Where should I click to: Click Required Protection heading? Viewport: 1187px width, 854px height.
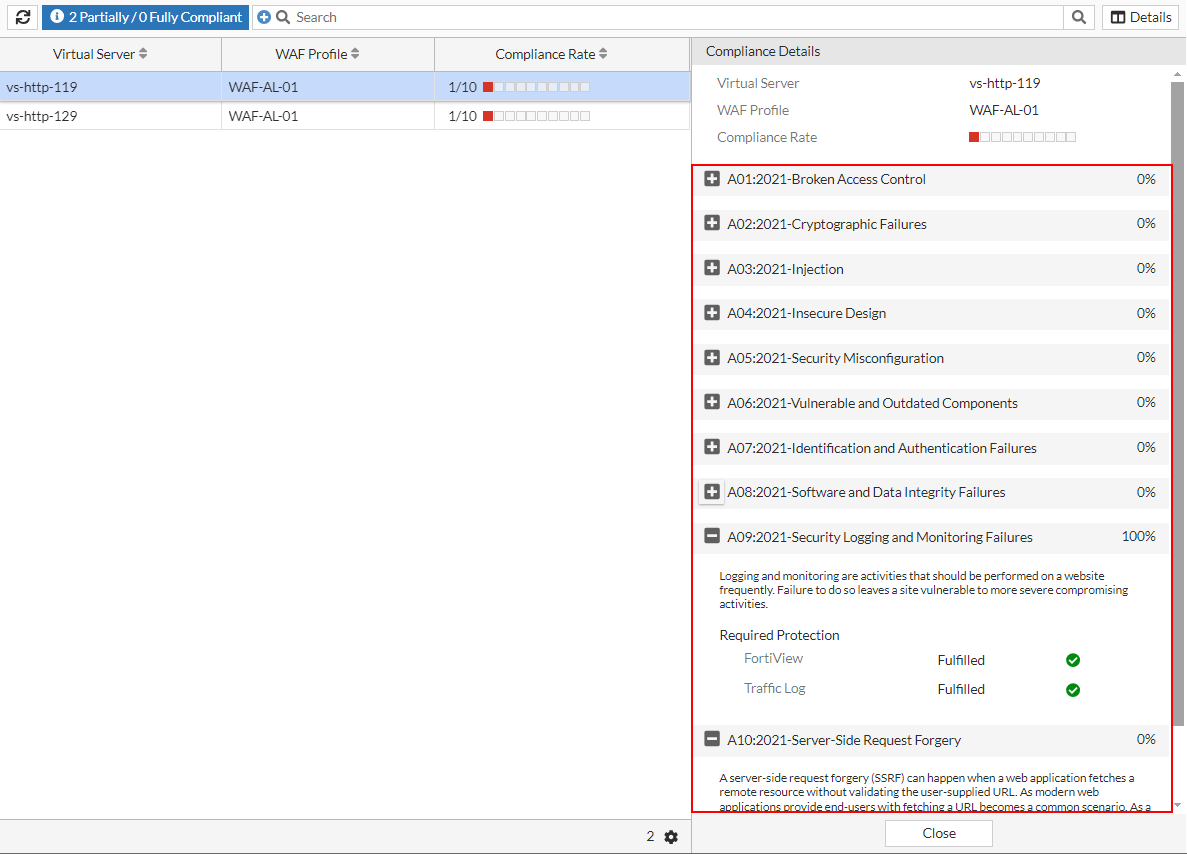pyautogui.click(x=779, y=635)
